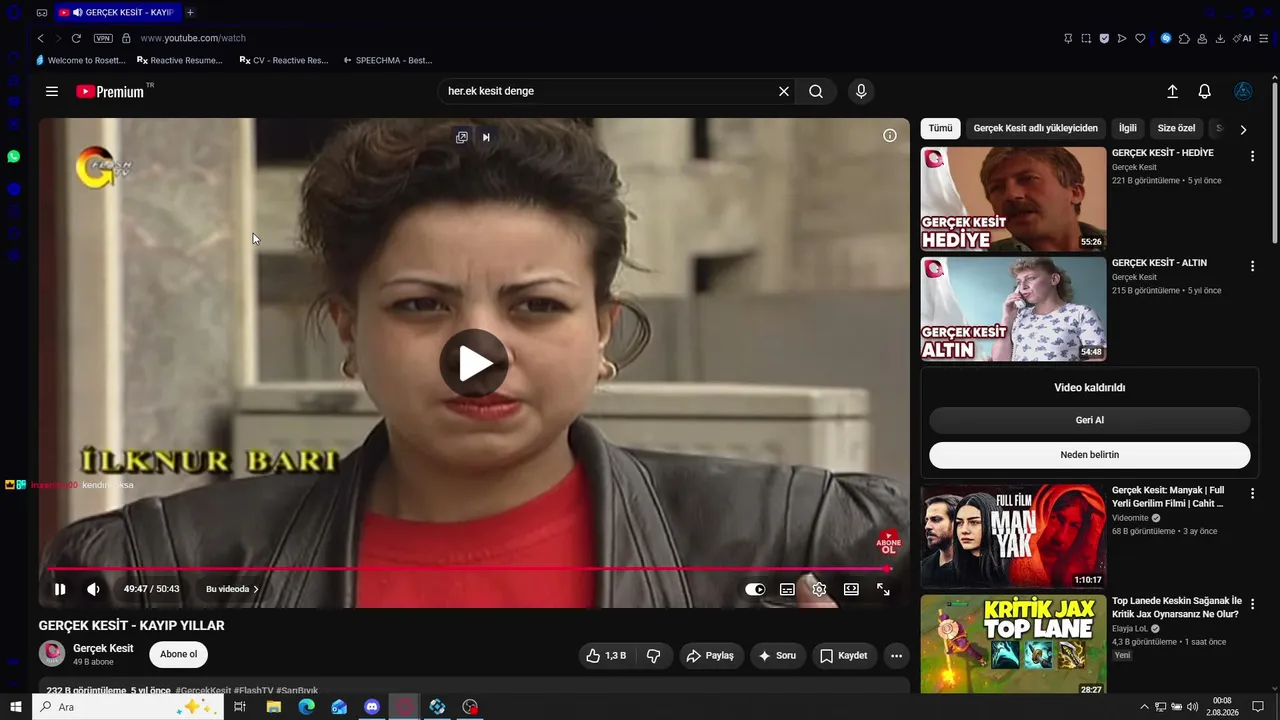Switch the player to theater mode
The width and height of the screenshot is (1280, 720).
851,589
